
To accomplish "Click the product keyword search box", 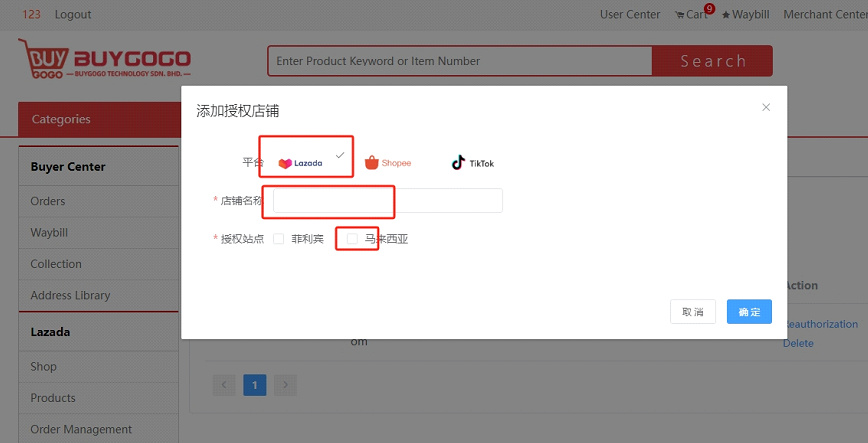I will (459, 61).
